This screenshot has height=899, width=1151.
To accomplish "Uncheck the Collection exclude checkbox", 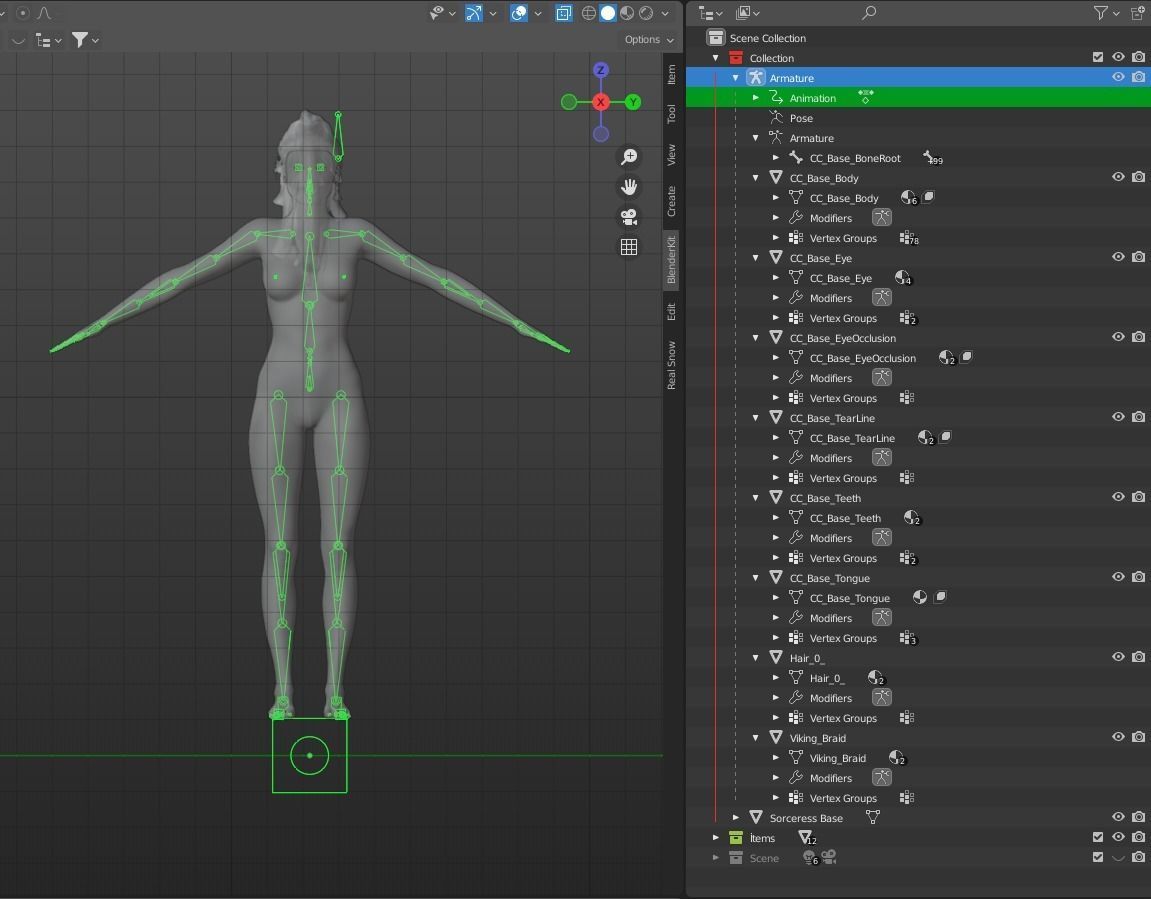I will point(1097,57).
